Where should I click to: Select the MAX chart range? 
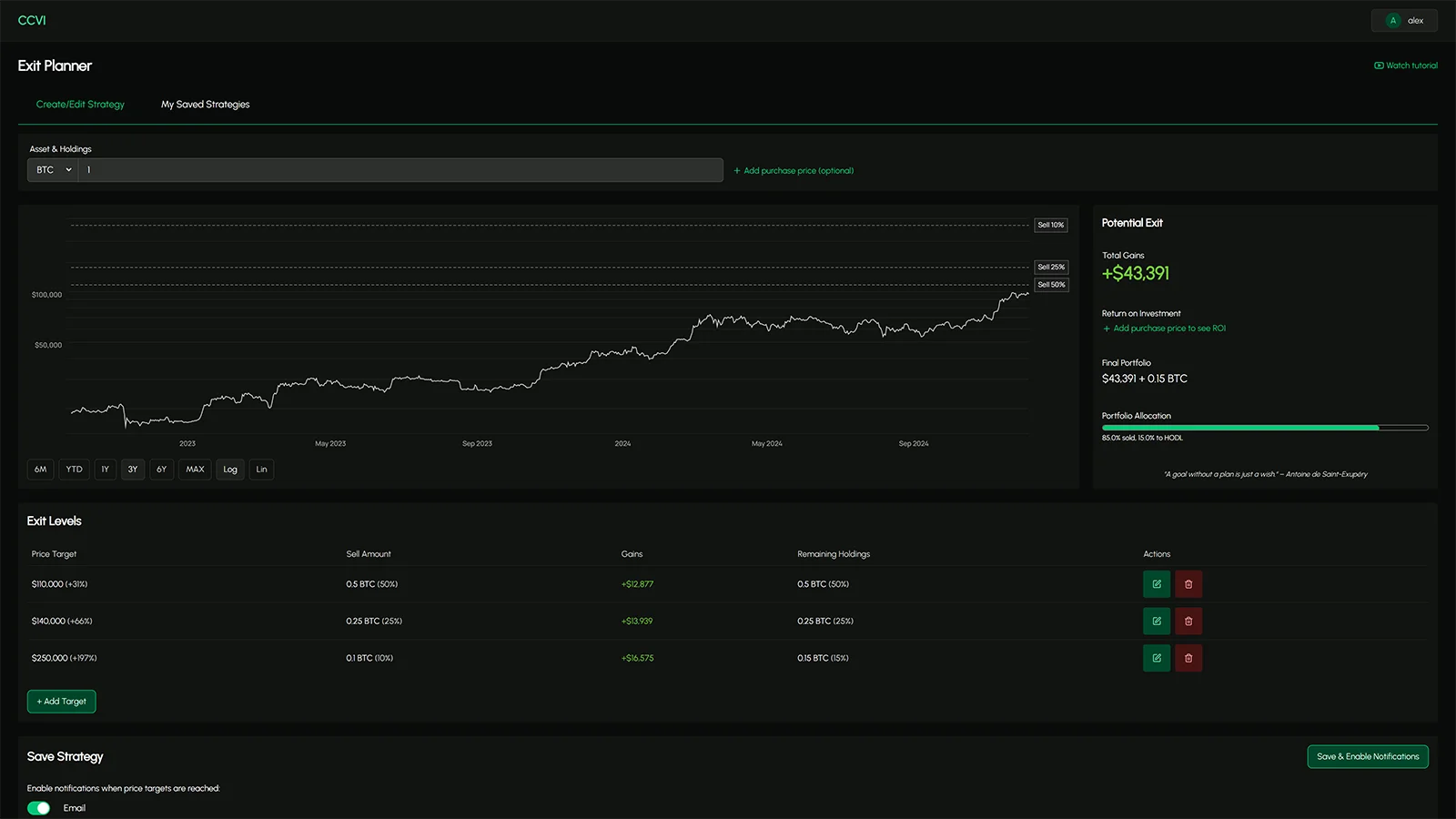click(x=195, y=470)
